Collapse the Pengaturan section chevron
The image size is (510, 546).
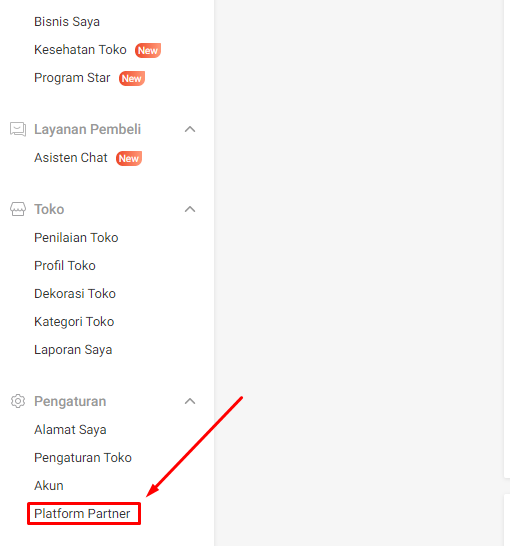190,401
